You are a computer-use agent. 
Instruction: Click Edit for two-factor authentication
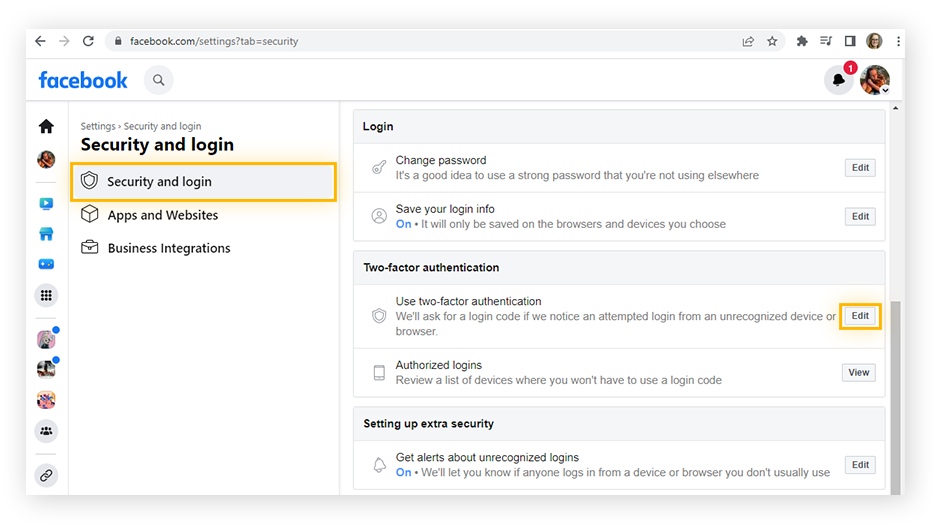(860, 316)
